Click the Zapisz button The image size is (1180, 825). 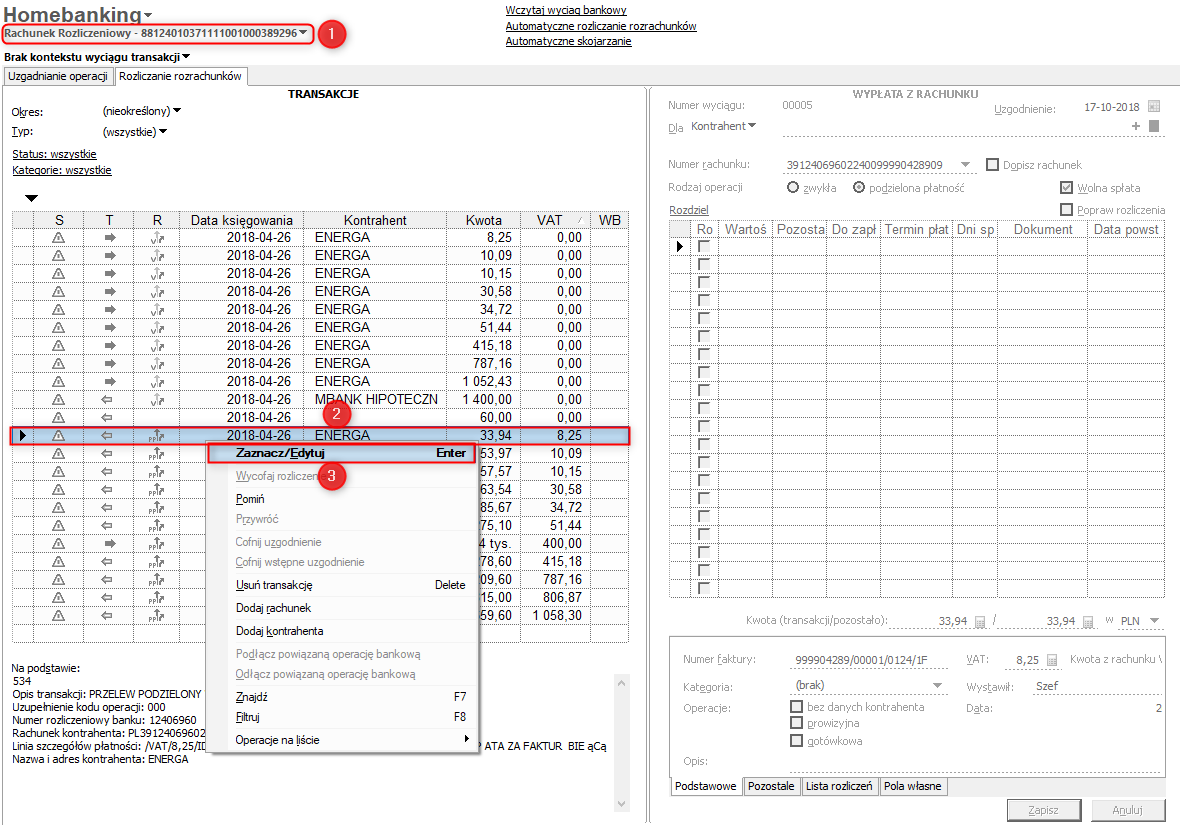pyautogui.click(x=1043, y=810)
